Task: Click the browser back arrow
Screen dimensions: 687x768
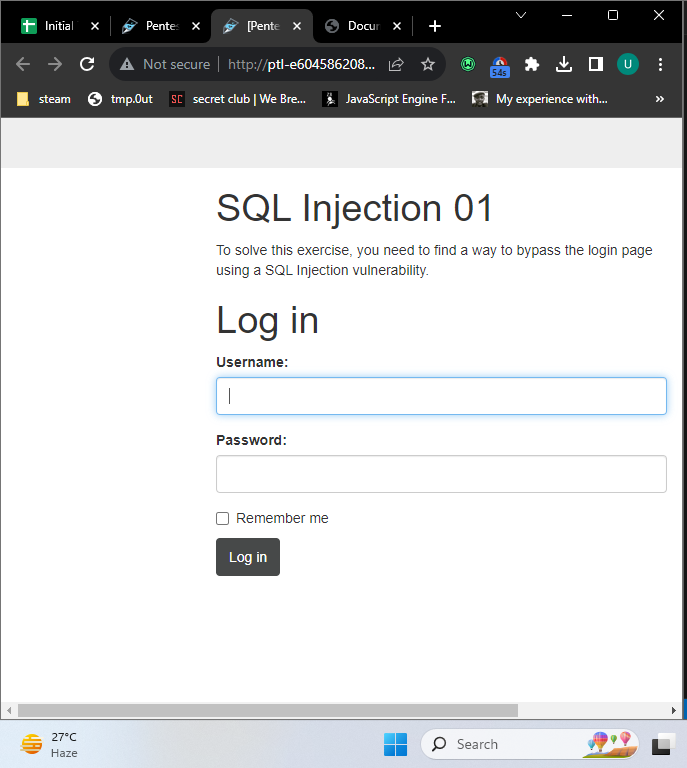Action: pyautogui.click(x=23, y=64)
